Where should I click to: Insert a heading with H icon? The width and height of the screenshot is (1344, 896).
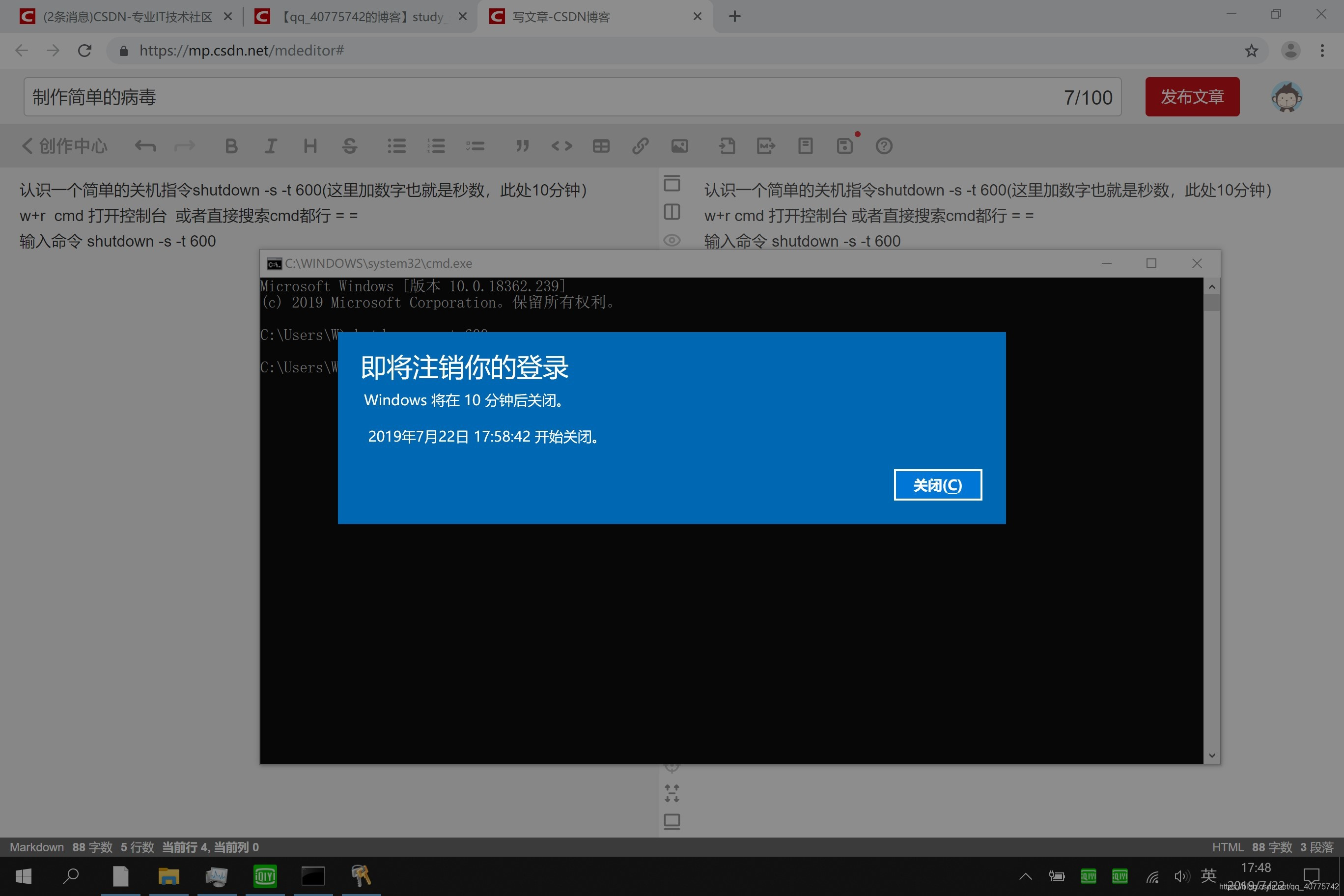(310, 146)
